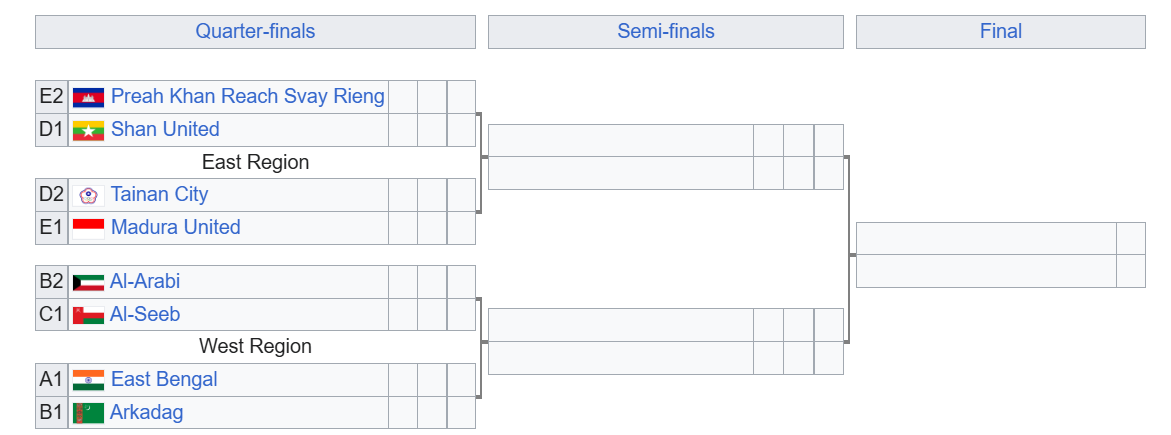Click the Chinese Taipei flag icon

[88, 195]
